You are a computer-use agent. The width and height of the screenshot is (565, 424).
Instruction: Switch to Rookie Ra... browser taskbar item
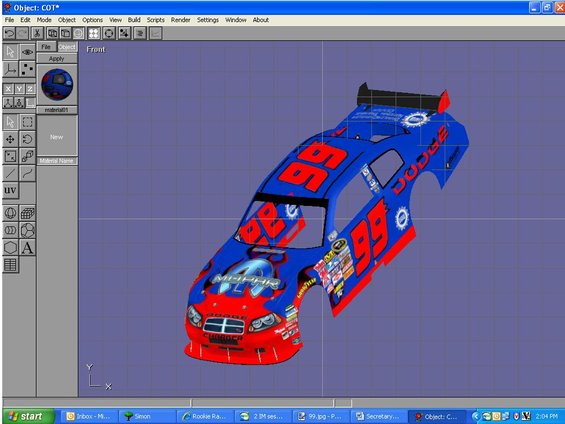click(x=204, y=416)
